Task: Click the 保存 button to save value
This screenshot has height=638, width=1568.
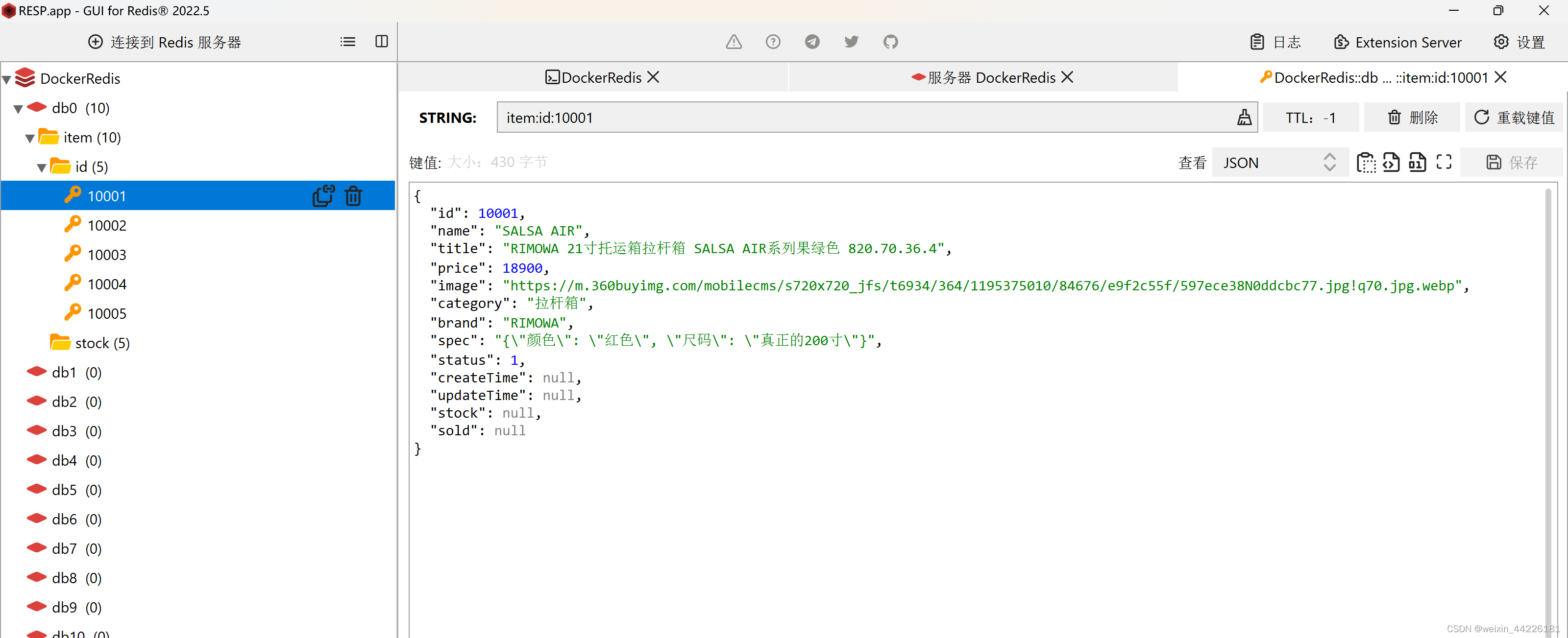Action: 1510,162
